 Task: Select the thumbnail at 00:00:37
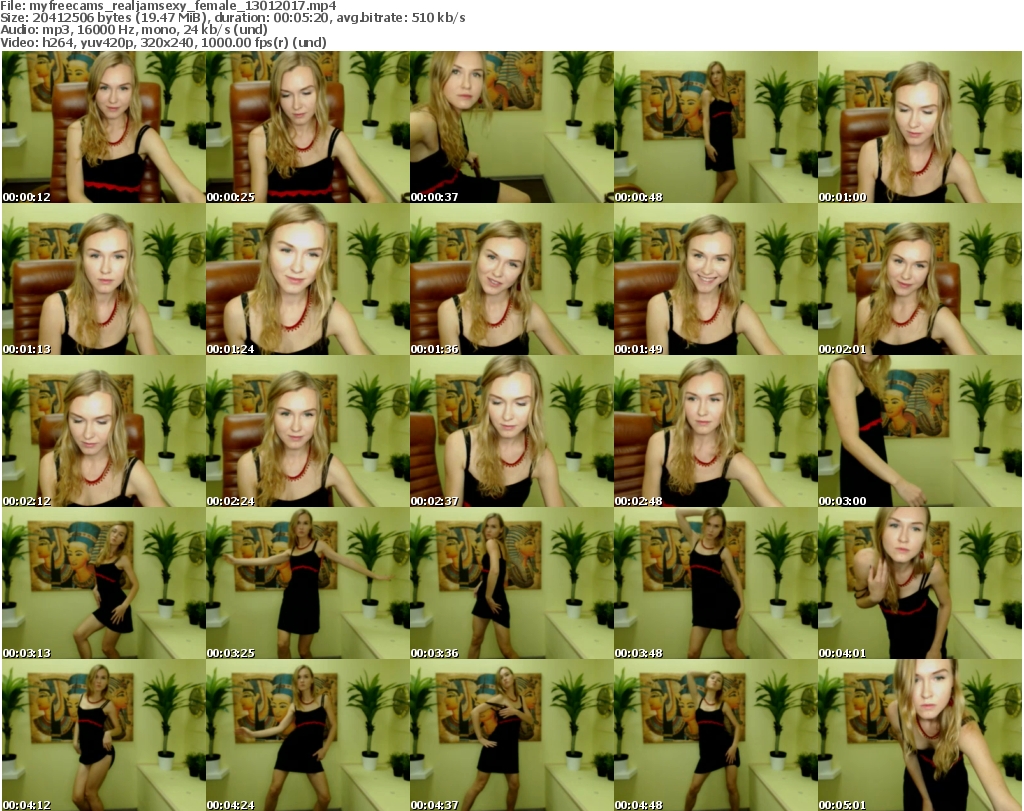[511, 127]
